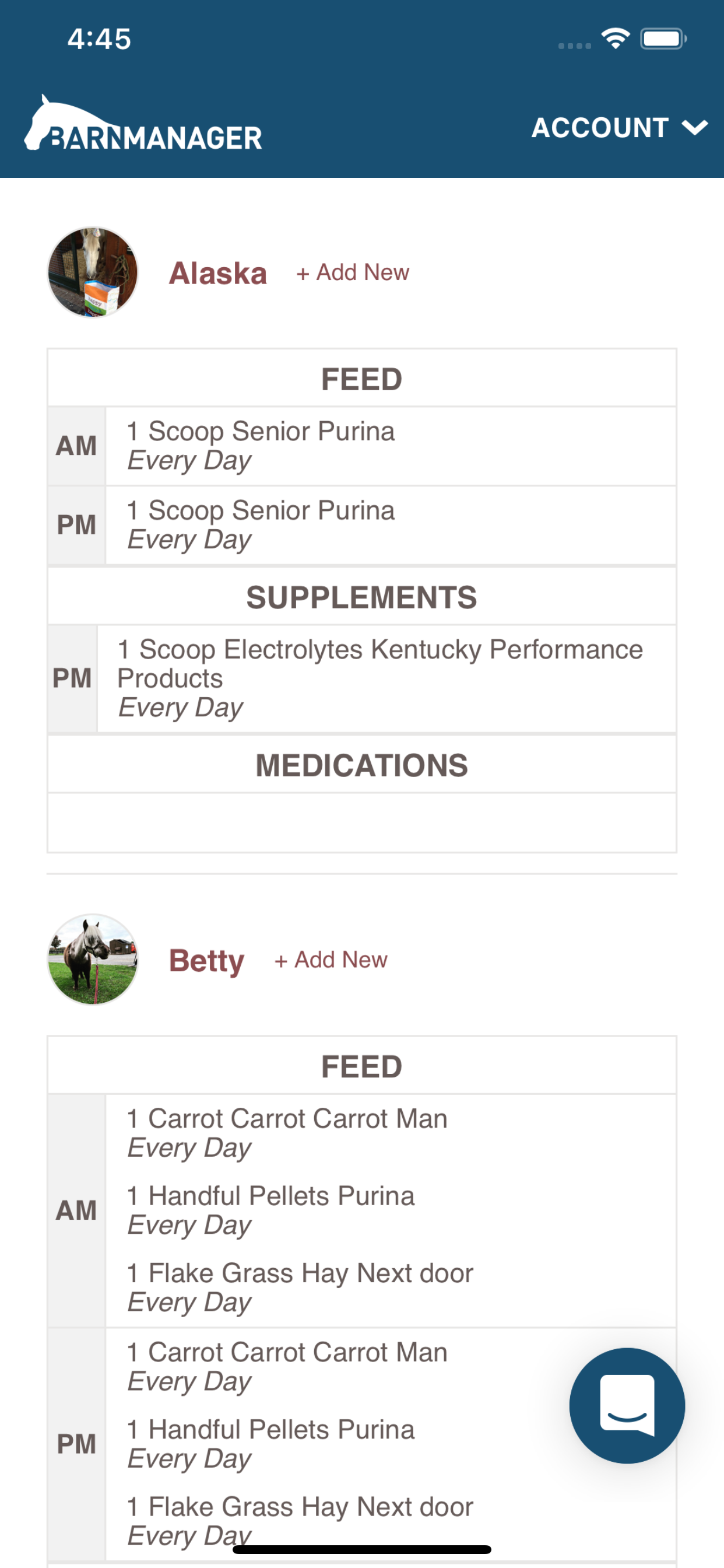
Task: Add new entry for Alaska
Action: (x=353, y=272)
